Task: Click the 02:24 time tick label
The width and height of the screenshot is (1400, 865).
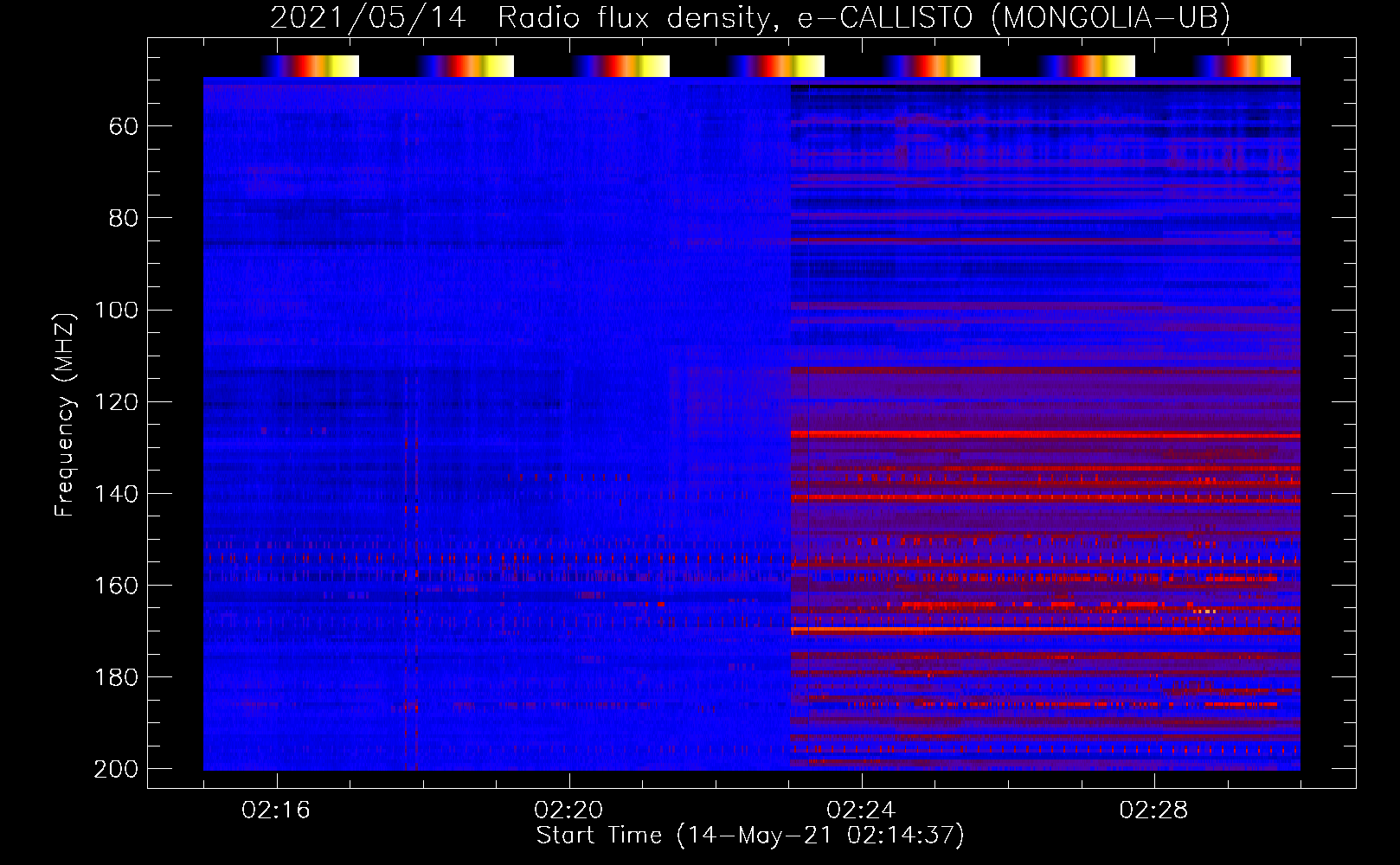Action: [861, 811]
